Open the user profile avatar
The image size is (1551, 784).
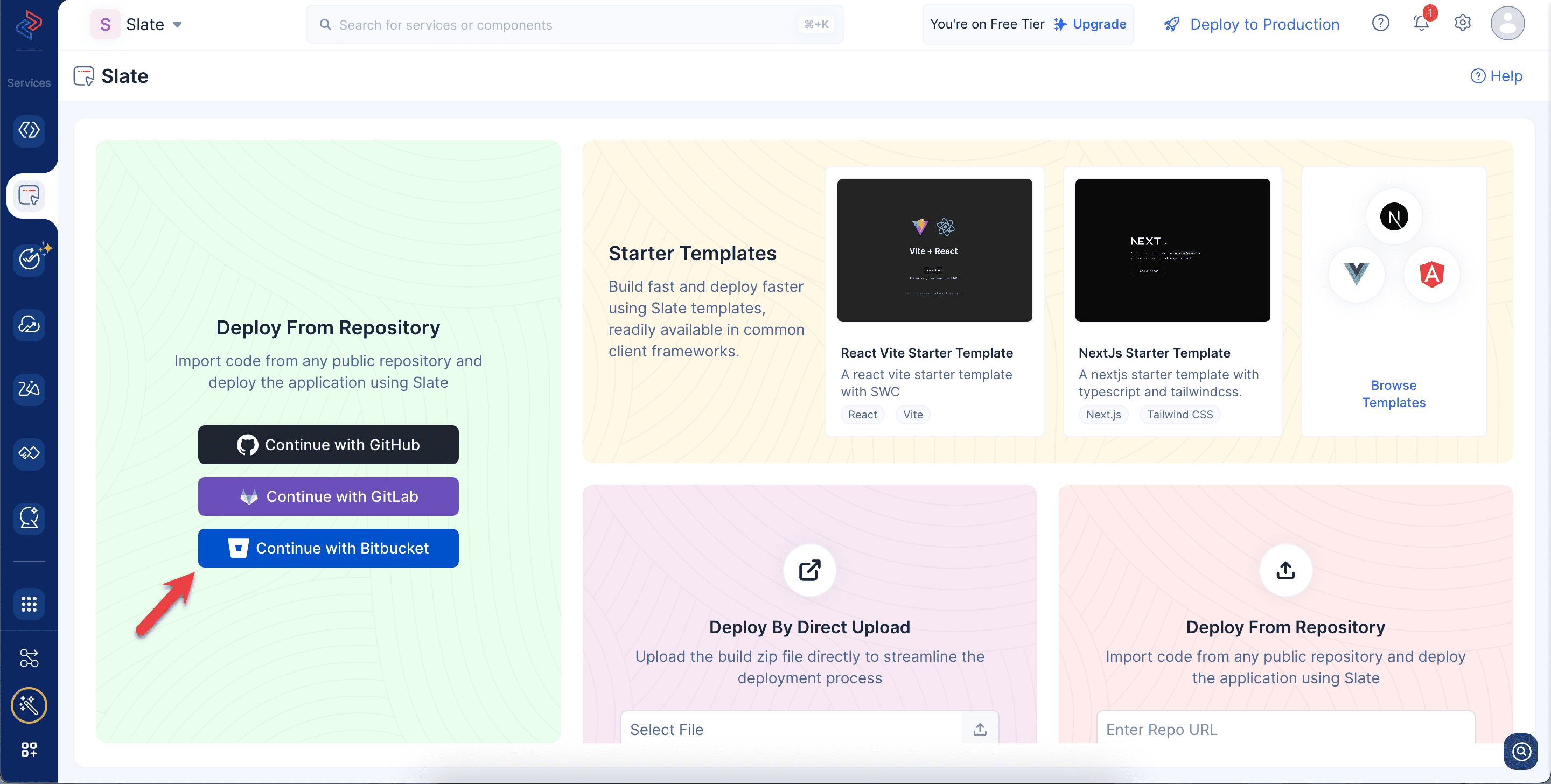(x=1507, y=24)
